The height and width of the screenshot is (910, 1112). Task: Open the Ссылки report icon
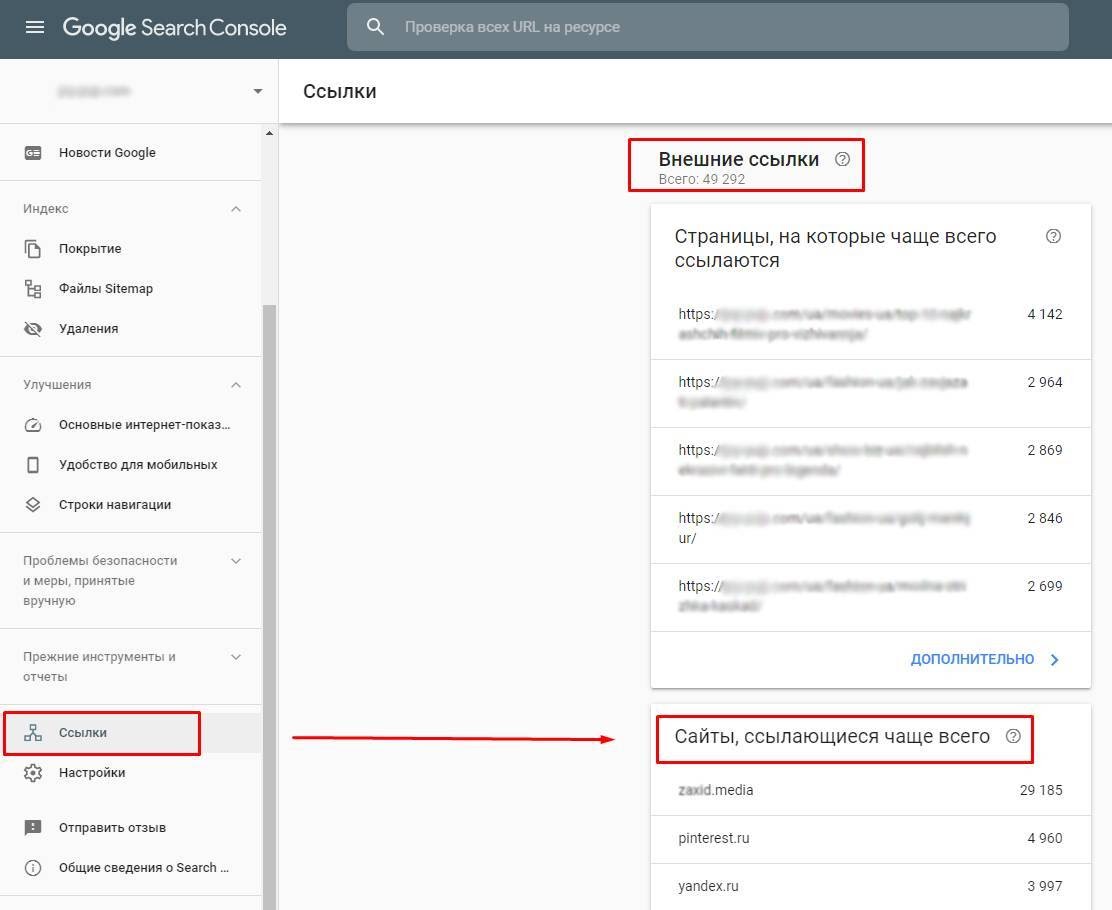35,732
